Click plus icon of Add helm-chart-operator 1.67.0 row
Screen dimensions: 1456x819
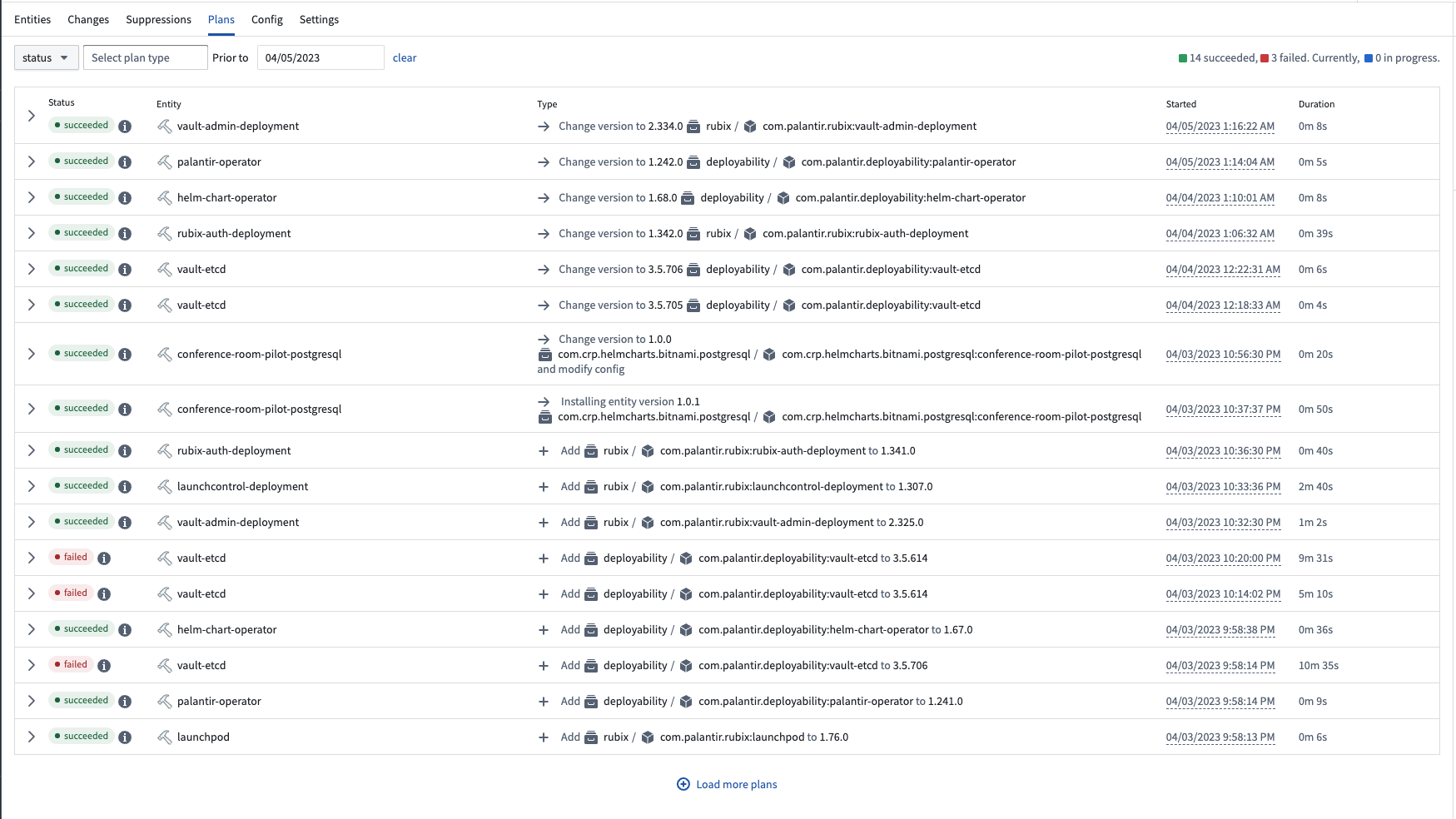pos(544,630)
